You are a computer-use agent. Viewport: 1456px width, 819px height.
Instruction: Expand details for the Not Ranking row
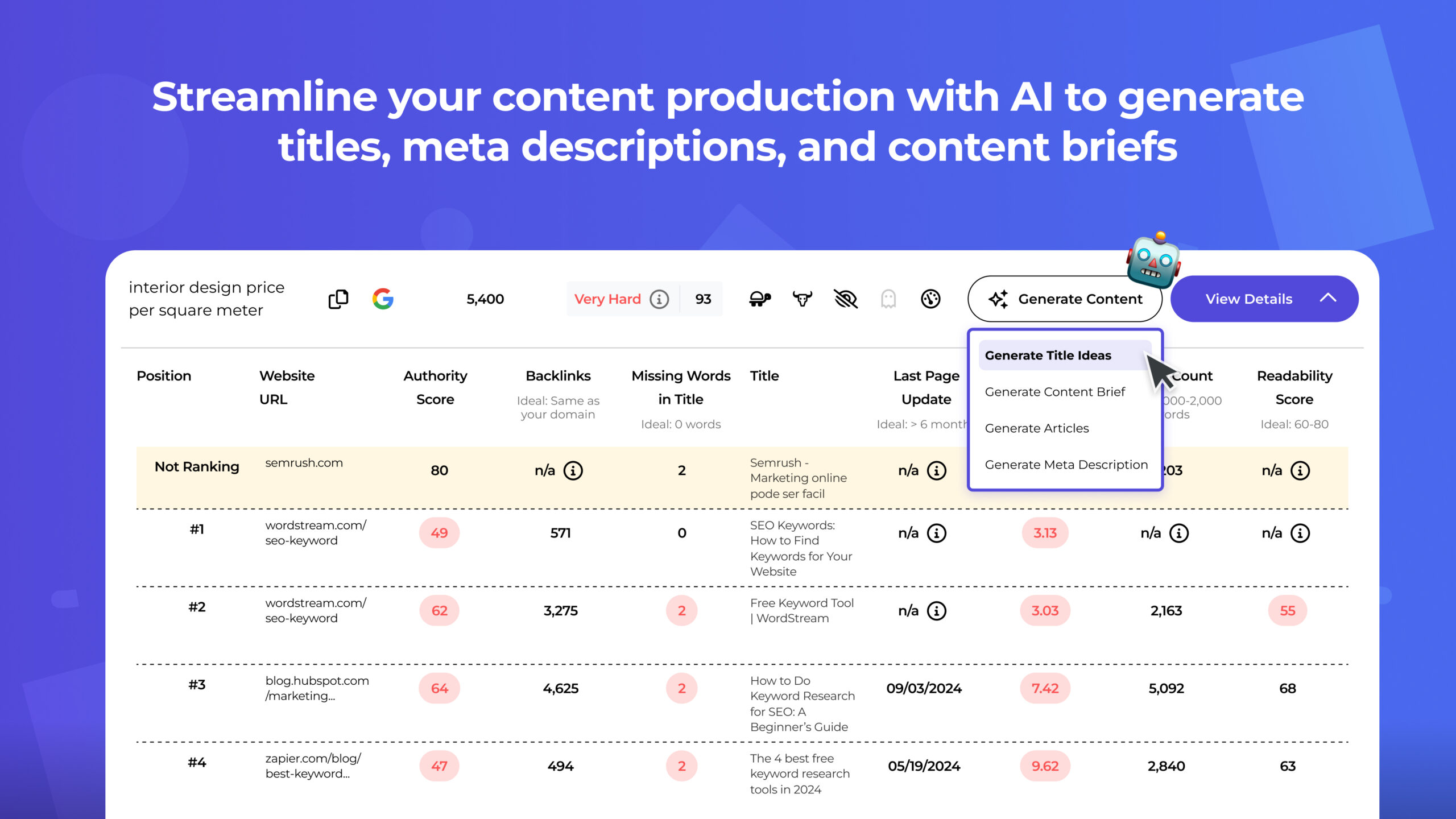pyautogui.click(x=196, y=466)
